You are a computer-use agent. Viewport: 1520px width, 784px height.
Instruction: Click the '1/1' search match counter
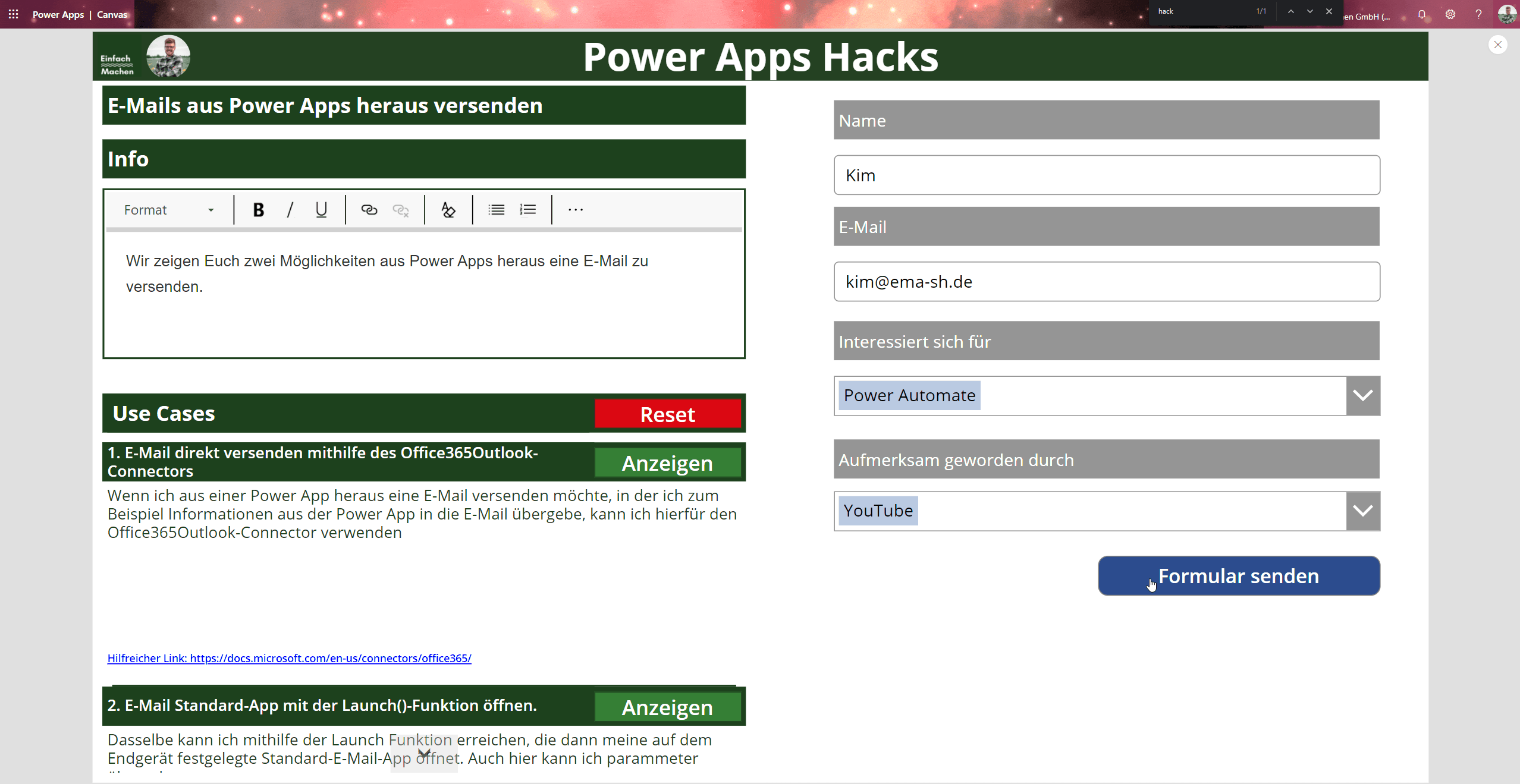pos(1261,11)
